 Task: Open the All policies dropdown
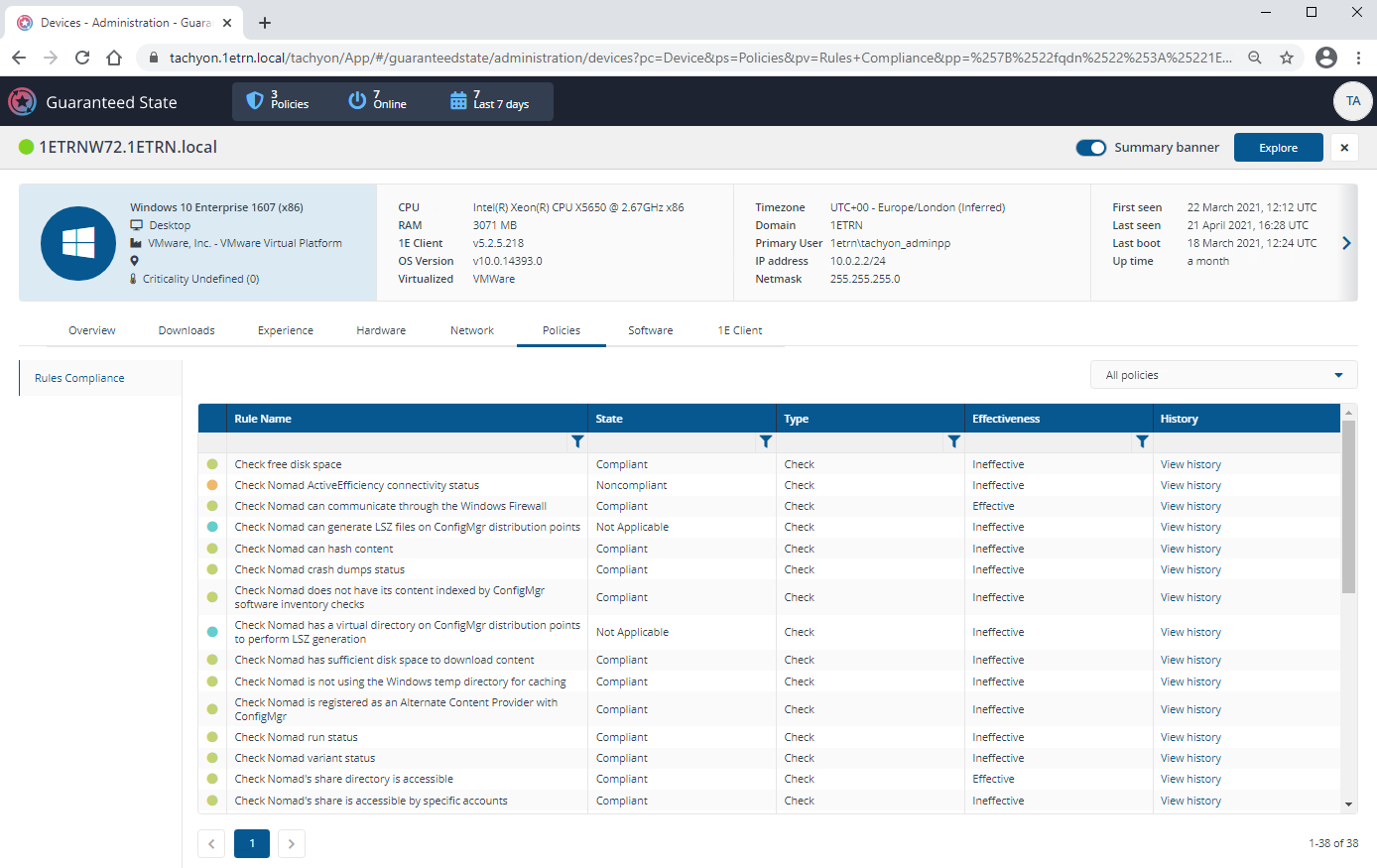point(1224,375)
